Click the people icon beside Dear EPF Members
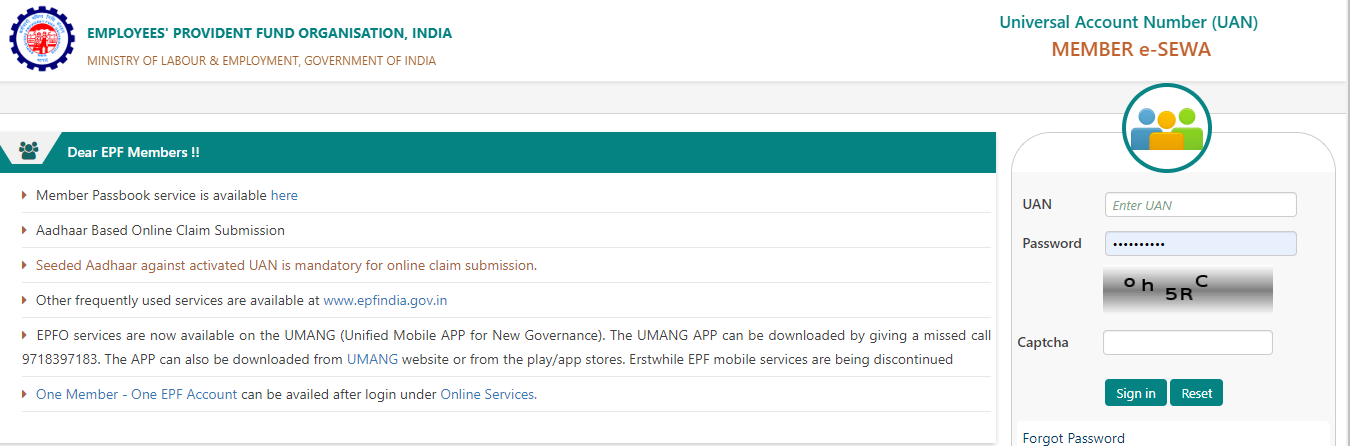The width and height of the screenshot is (1350, 446). 29,152
